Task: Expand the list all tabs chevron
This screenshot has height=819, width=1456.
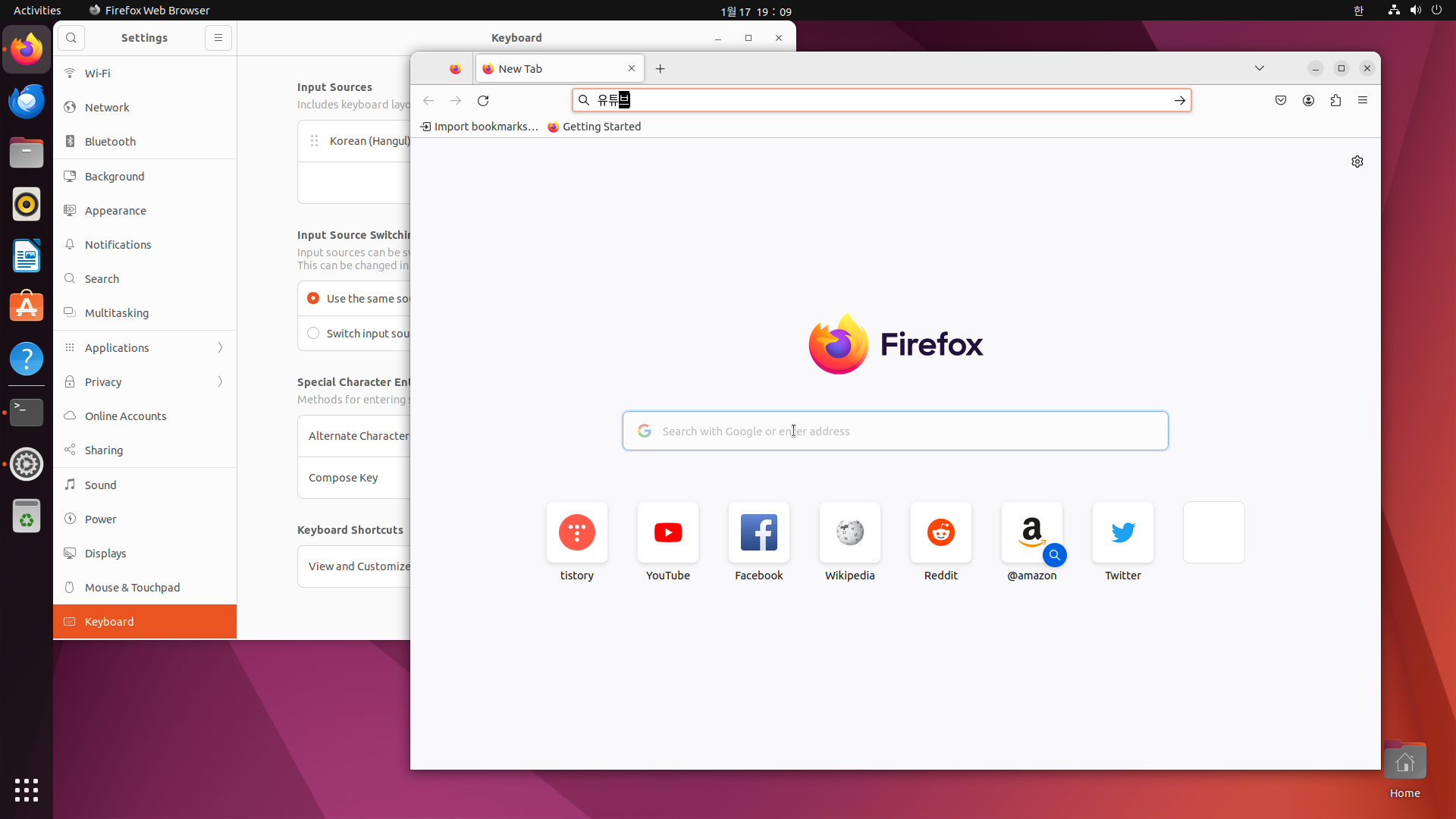Action: click(x=1260, y=68)
